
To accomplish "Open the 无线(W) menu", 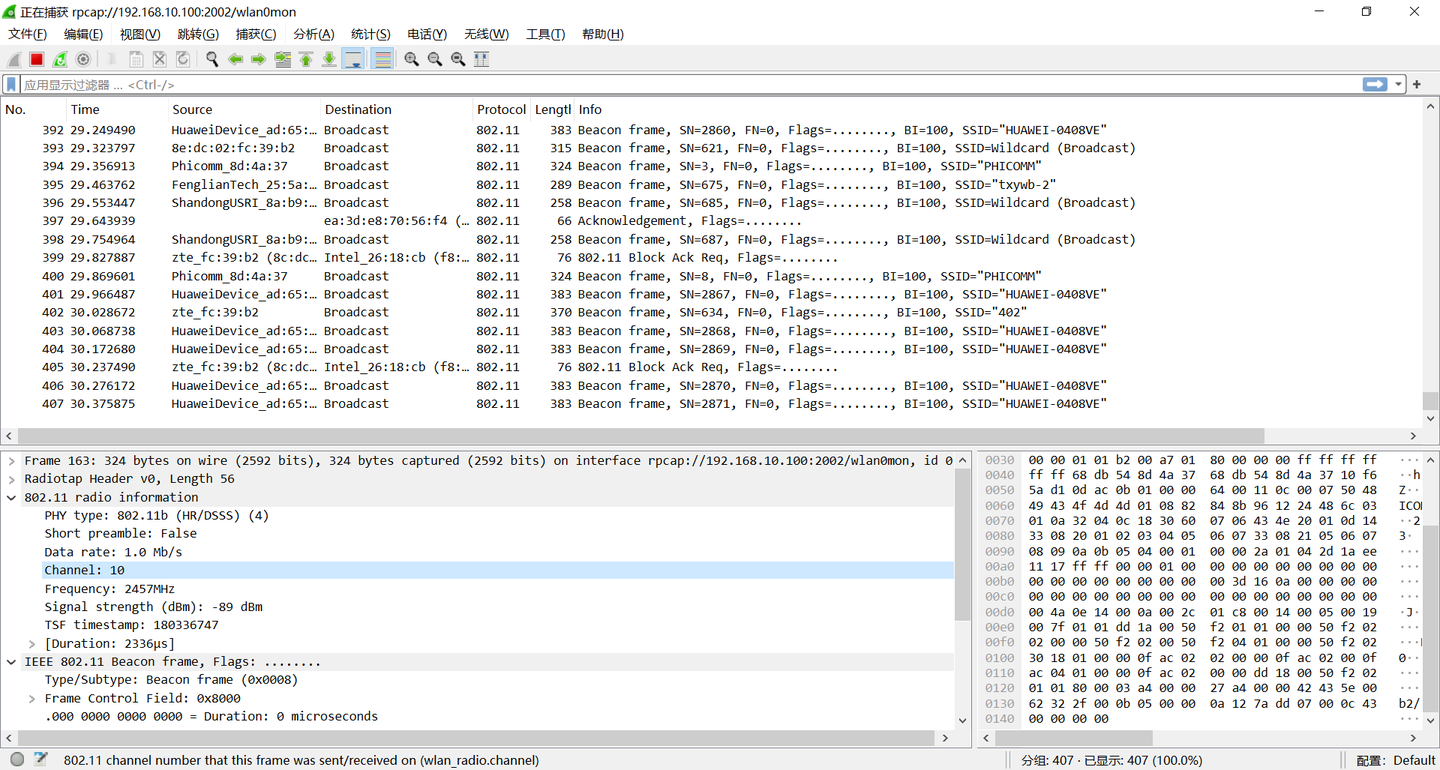I will (486, 34).
